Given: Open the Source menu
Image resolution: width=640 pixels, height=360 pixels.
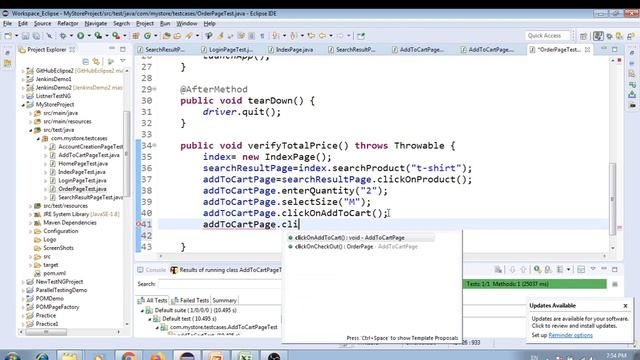Looking at the screenshot, I should (x=42, y=24).
